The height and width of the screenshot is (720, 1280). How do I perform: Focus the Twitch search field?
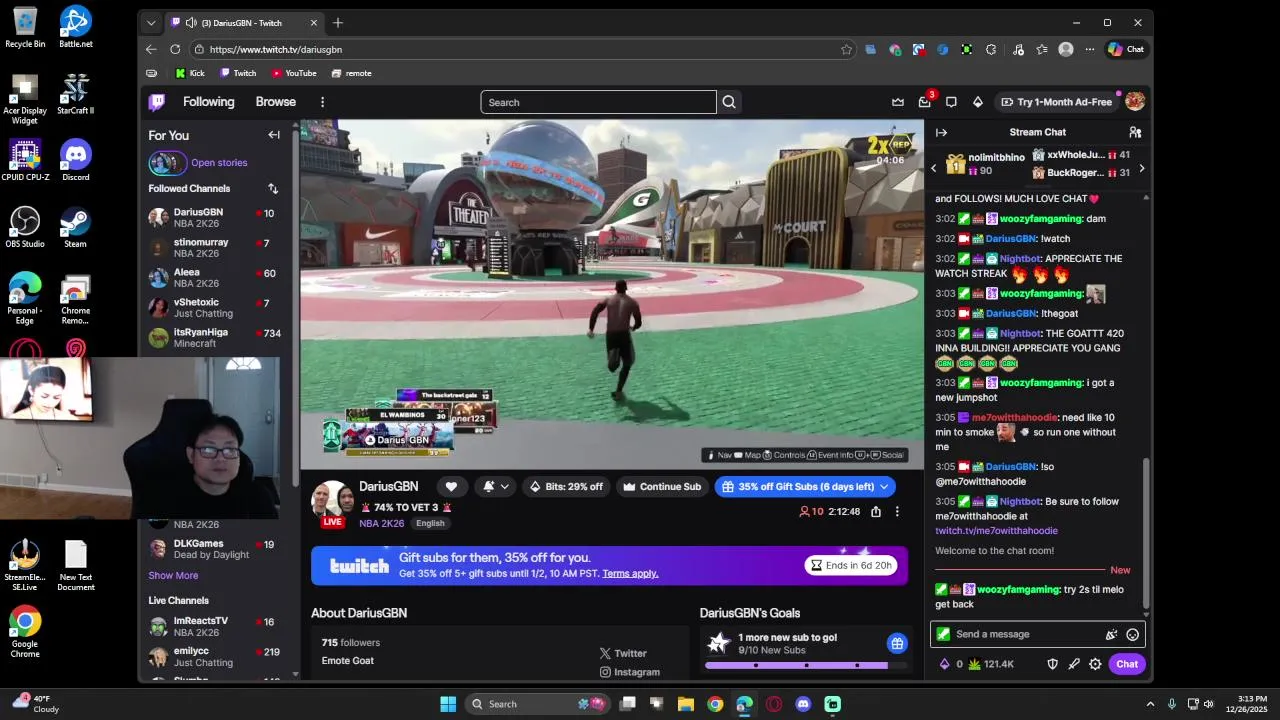point(599,102)
